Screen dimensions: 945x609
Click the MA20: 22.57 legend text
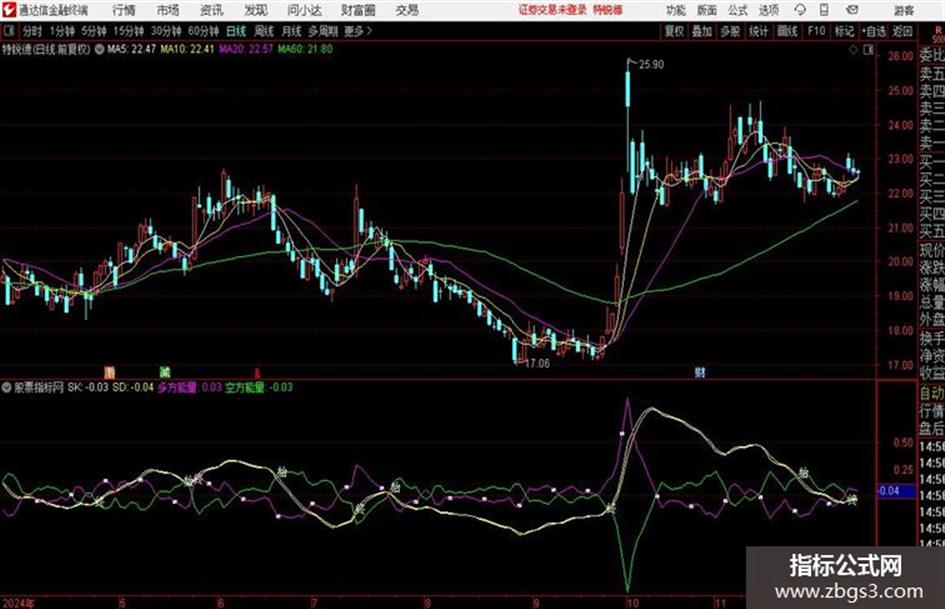point(246,49)
